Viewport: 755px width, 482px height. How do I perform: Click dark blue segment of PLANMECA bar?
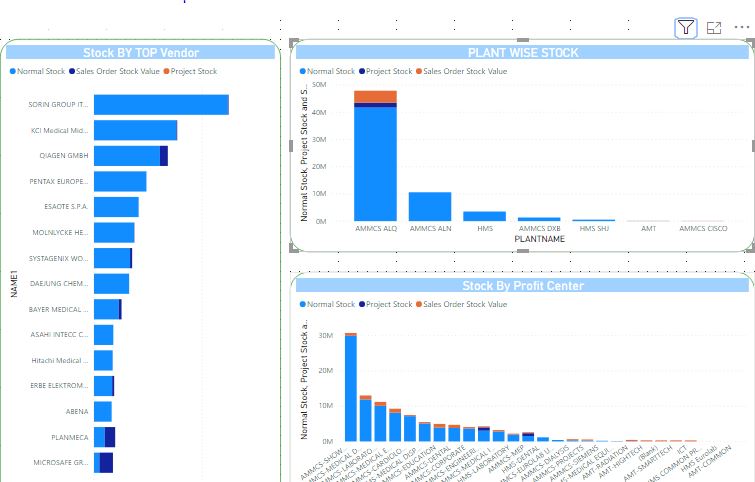(x=110, y=437)
